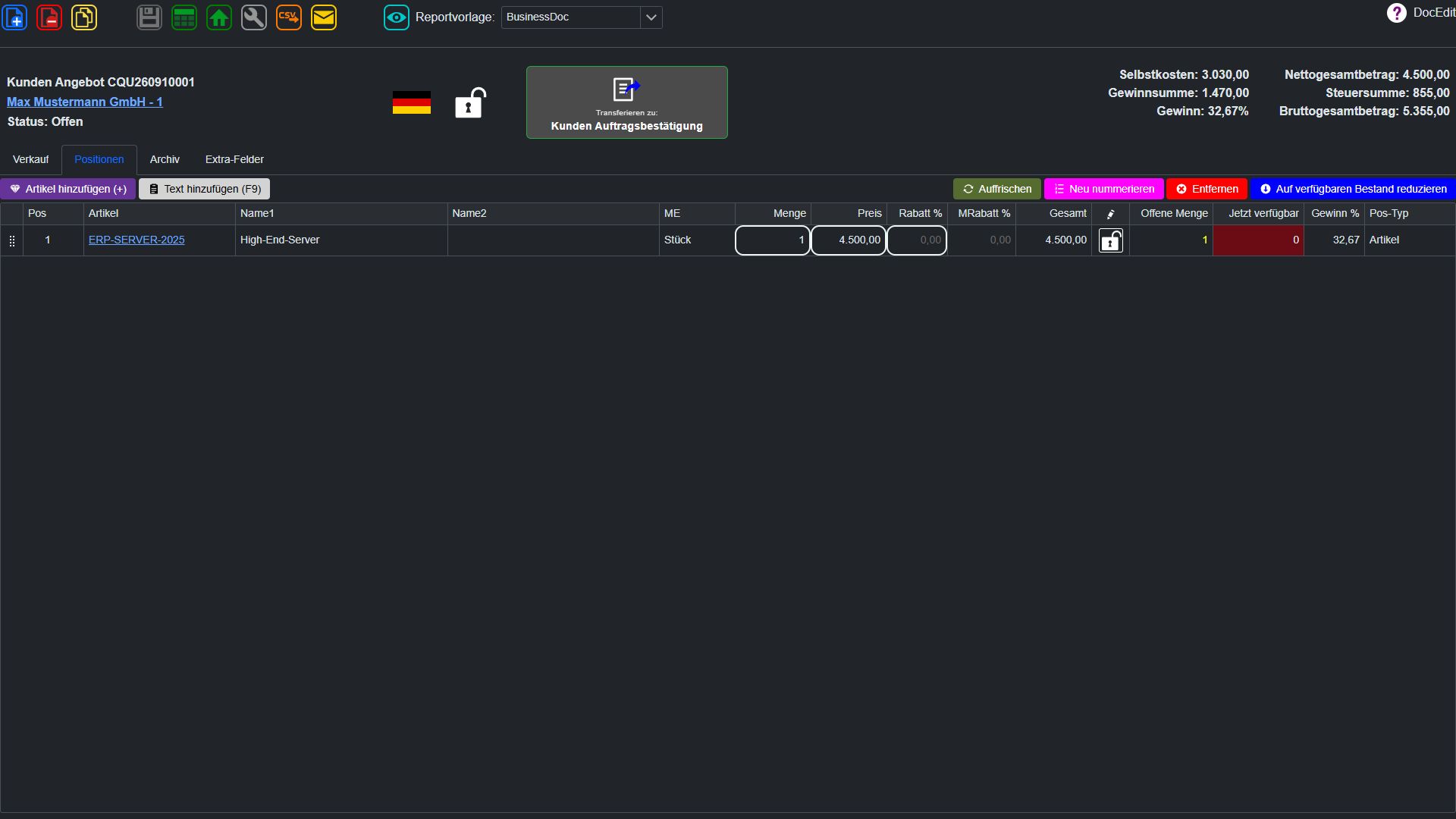Click the German flag language icon
Screen dimensions: 1456x819
pos(412,102)
